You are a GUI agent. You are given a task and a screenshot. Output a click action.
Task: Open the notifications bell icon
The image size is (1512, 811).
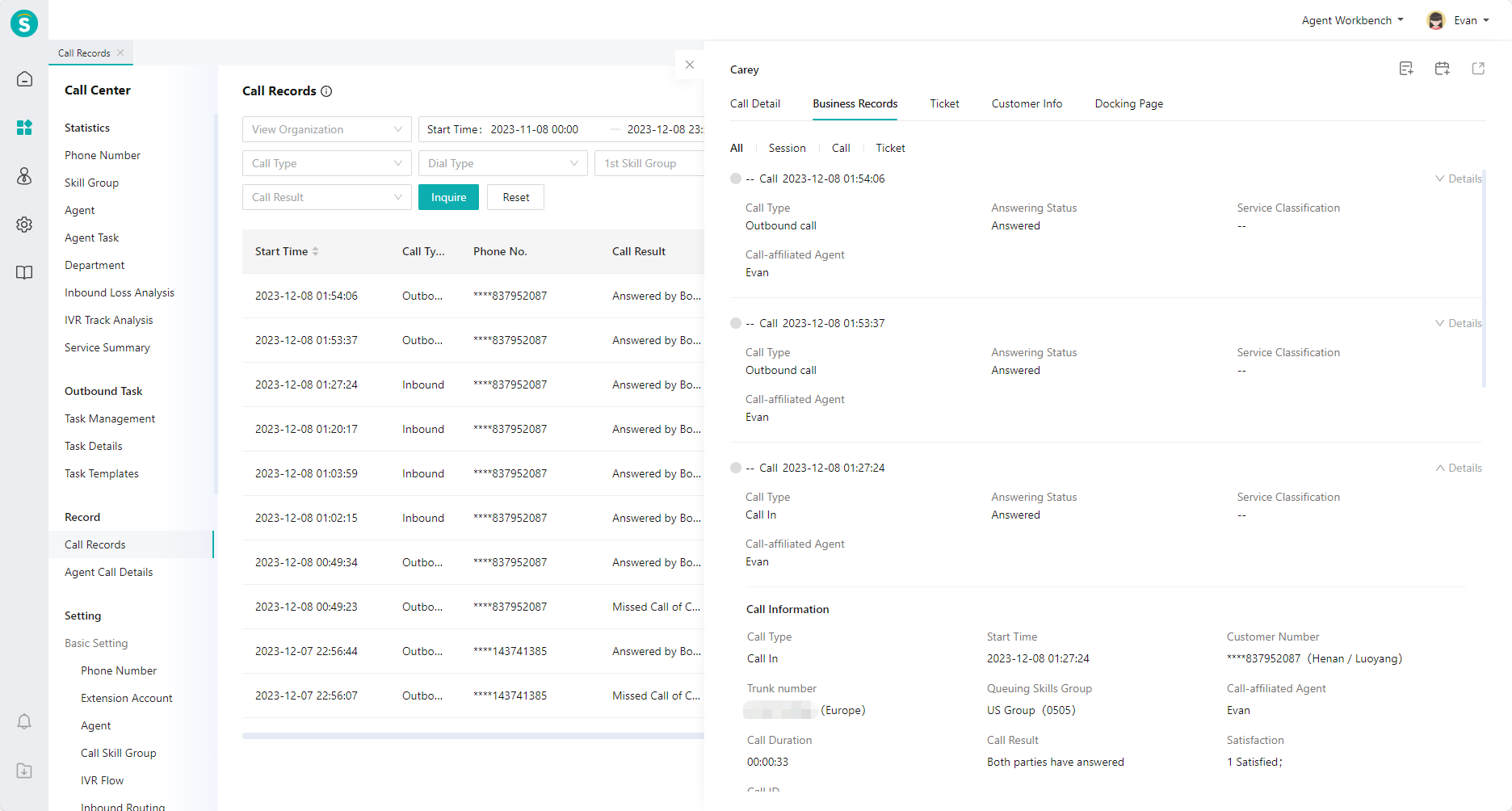coord(24,721)
